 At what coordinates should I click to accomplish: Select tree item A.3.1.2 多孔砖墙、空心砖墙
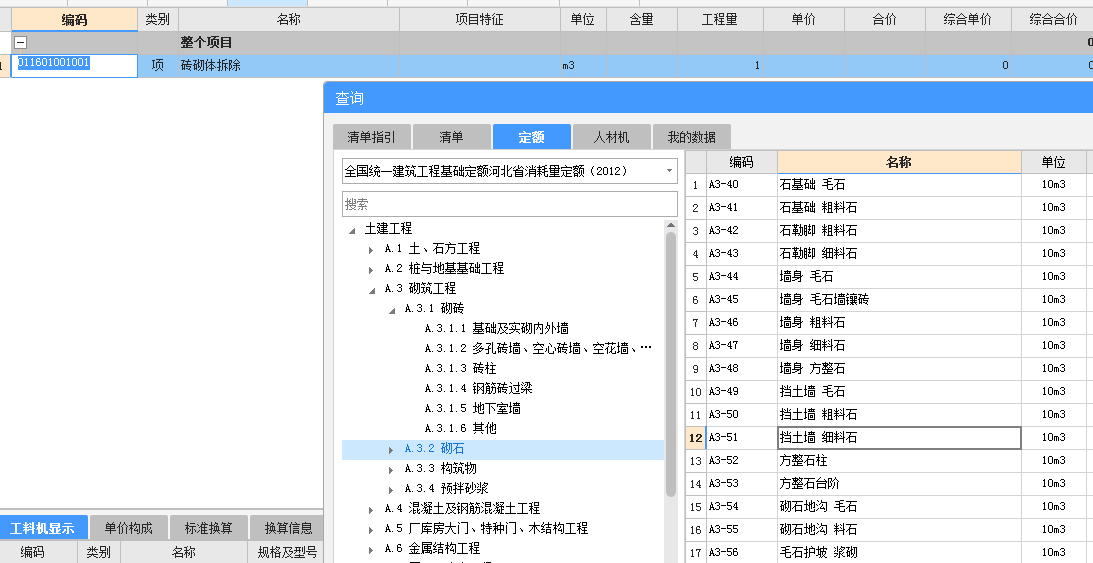(x=537, y=348)
